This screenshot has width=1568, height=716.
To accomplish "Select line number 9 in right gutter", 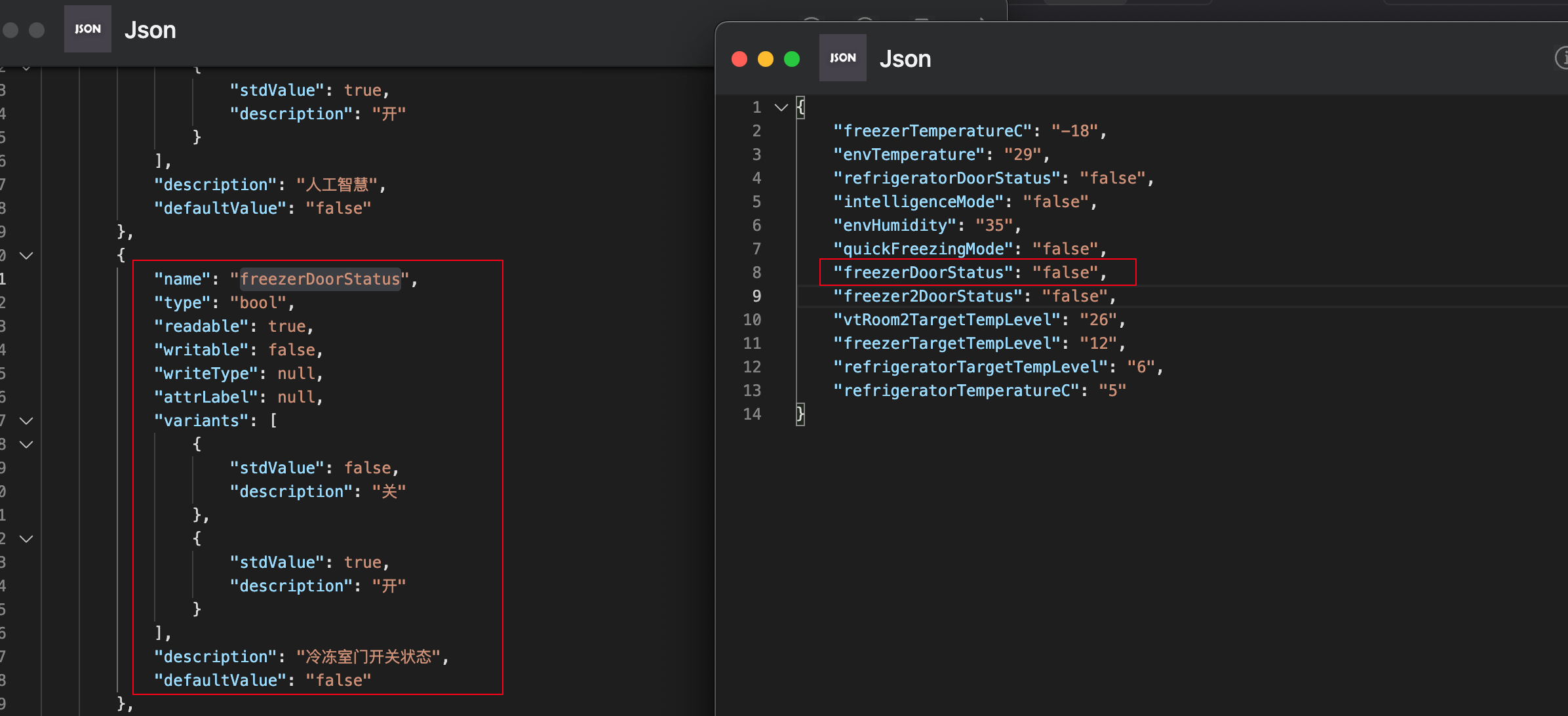I will click(756, 296).
